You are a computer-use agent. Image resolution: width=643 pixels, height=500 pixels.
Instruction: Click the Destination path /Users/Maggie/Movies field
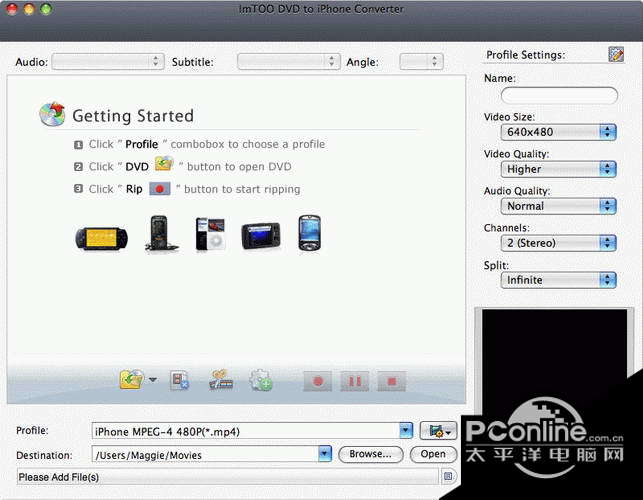[205, 454]
